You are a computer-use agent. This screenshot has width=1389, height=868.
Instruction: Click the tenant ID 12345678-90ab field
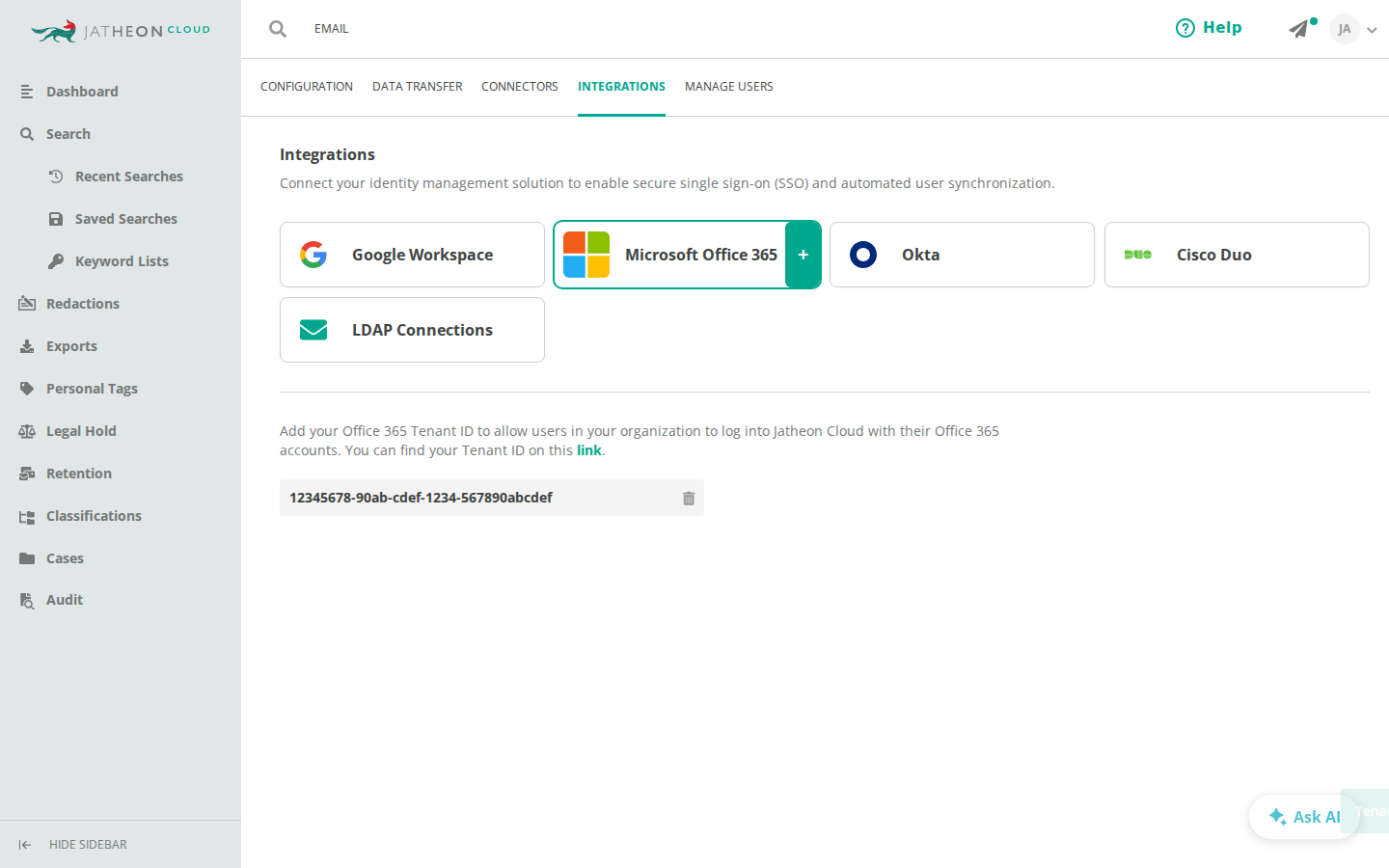492,498
